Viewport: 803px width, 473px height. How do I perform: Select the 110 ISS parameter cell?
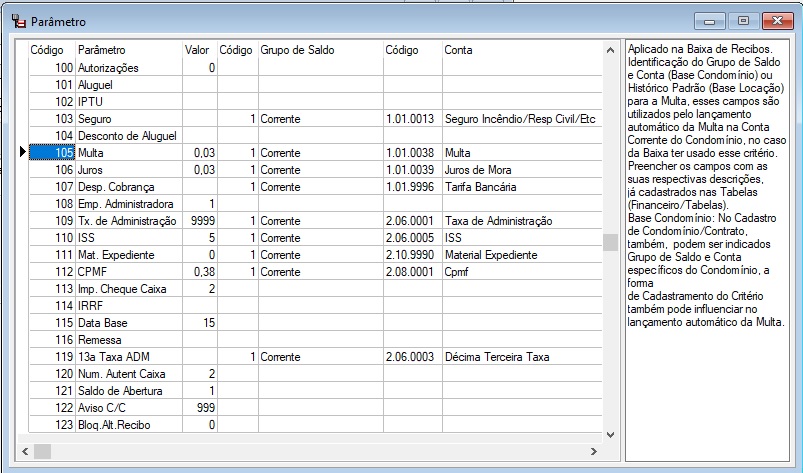coord(129,238)
